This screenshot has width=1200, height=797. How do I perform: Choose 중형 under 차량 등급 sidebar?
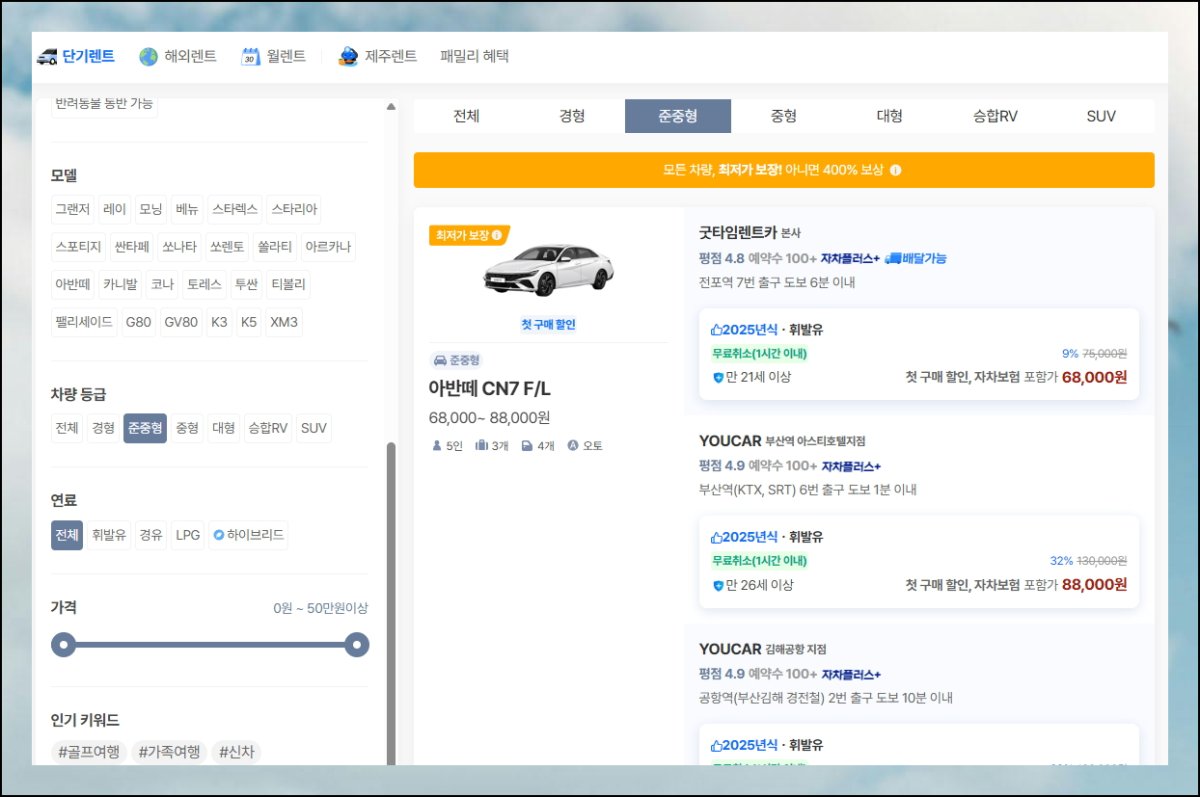[x=187, y=429]
